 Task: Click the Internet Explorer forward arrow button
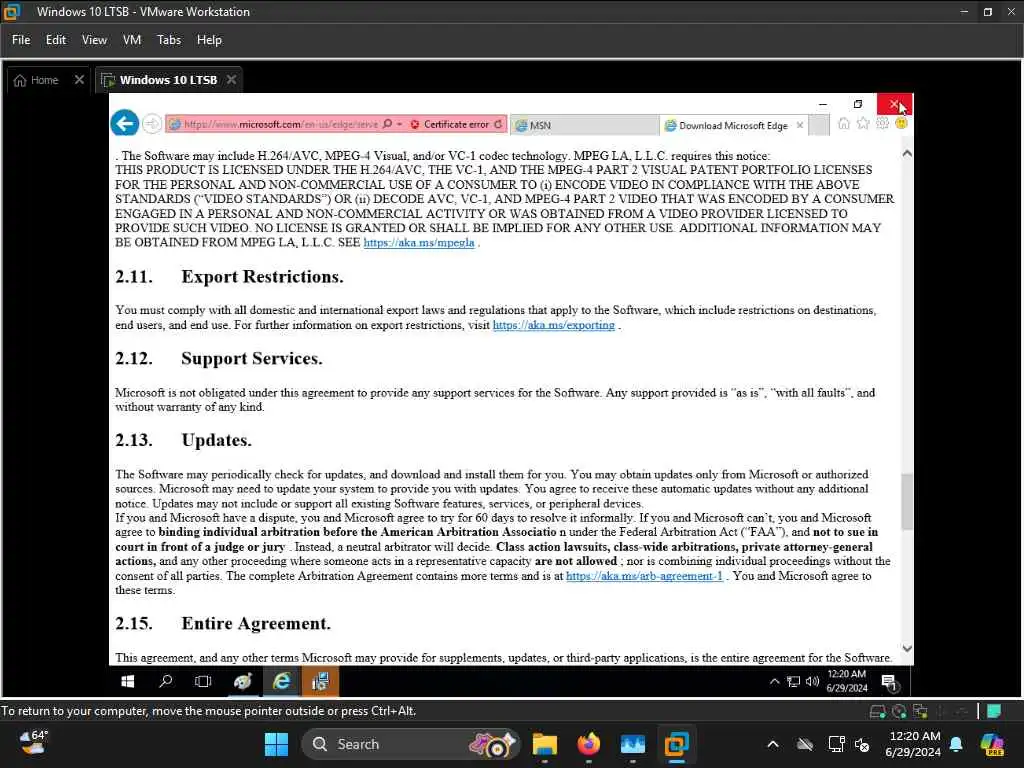point(152,123)
